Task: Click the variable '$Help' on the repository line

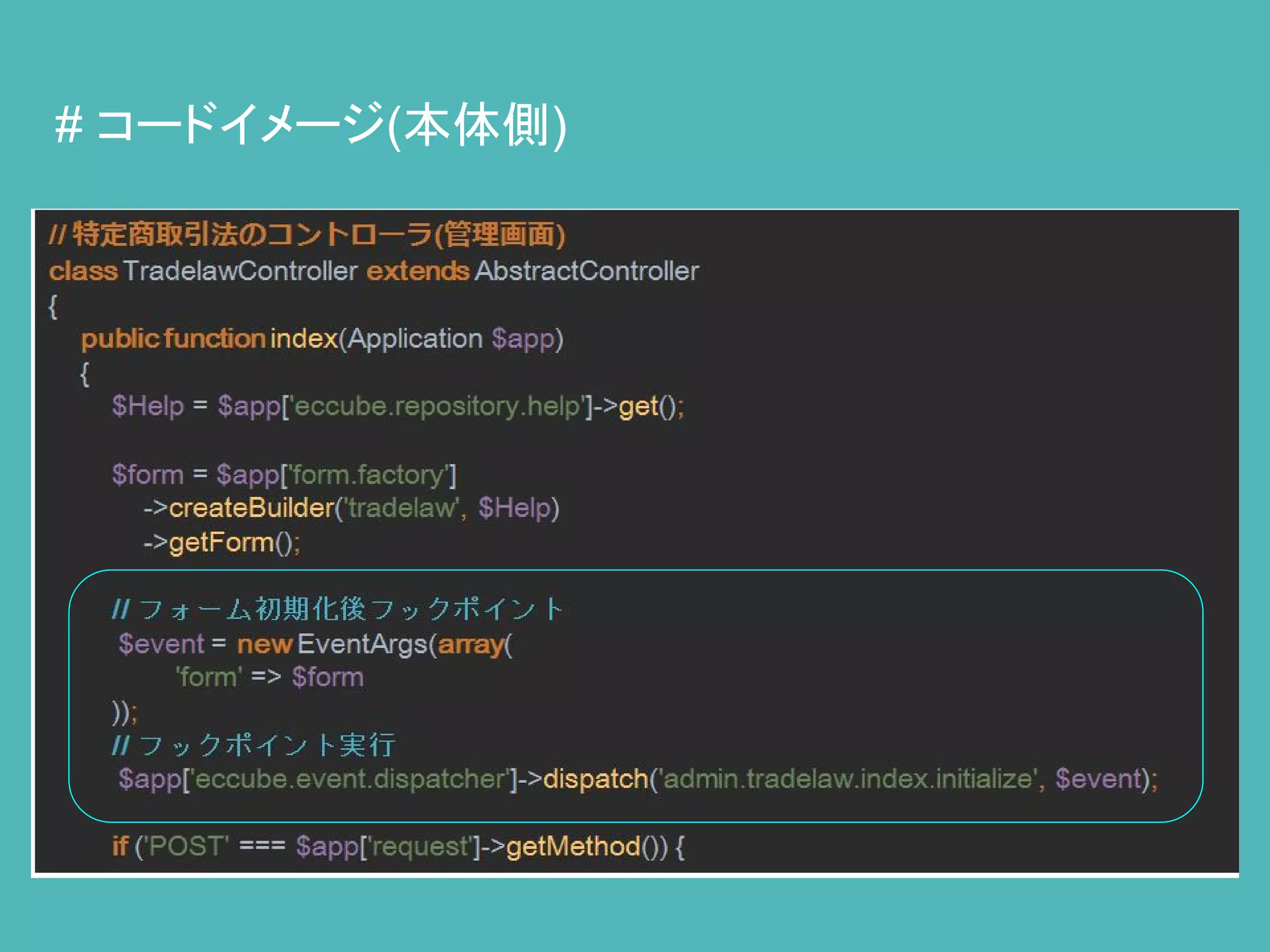Action: [148, 407]
